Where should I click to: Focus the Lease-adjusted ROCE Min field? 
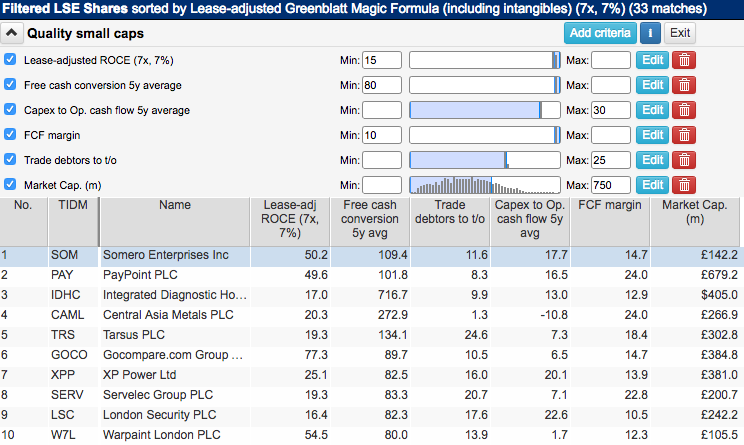click(x=382, y=60)
